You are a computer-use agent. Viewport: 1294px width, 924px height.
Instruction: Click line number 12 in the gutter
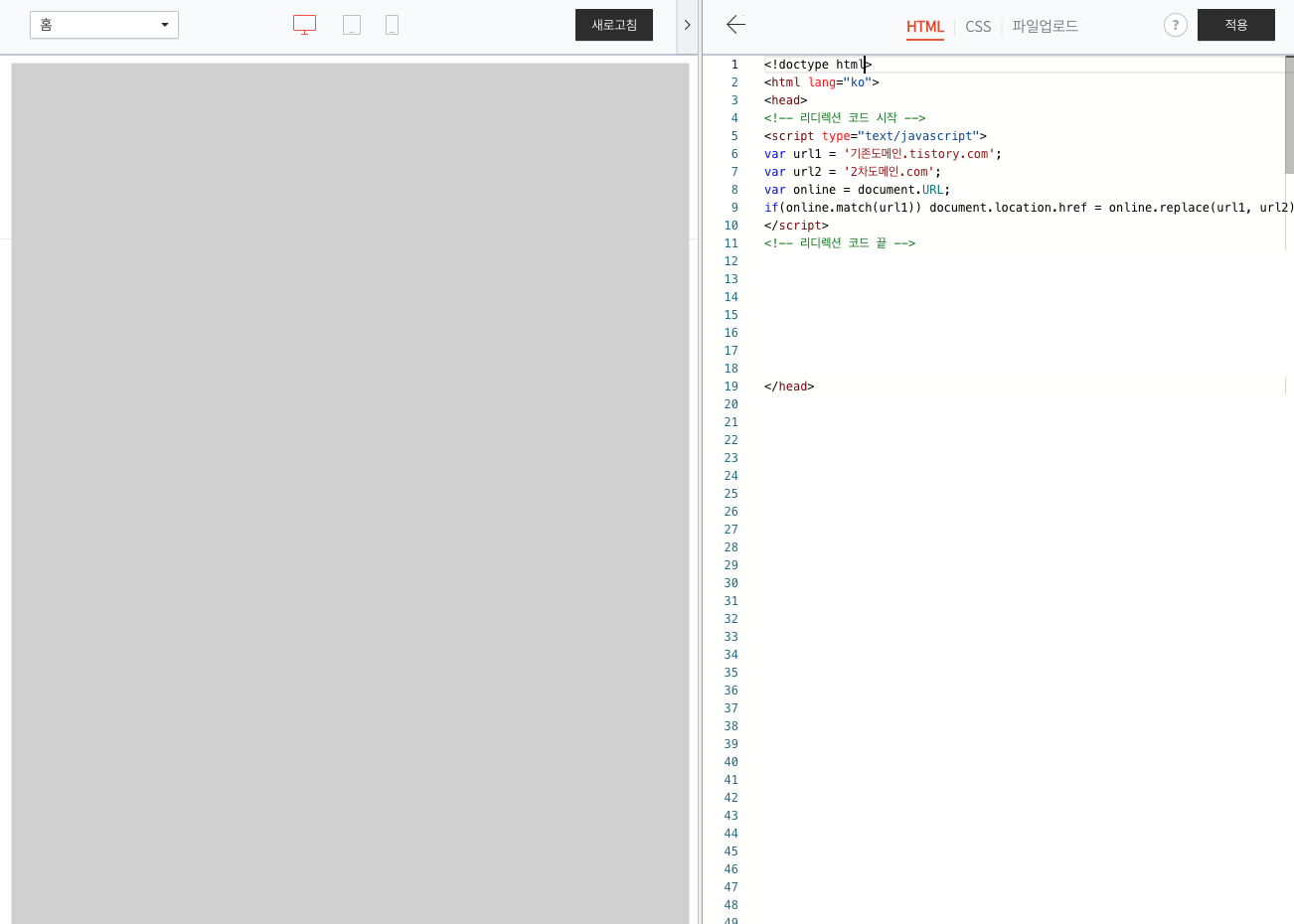[731, 261]
